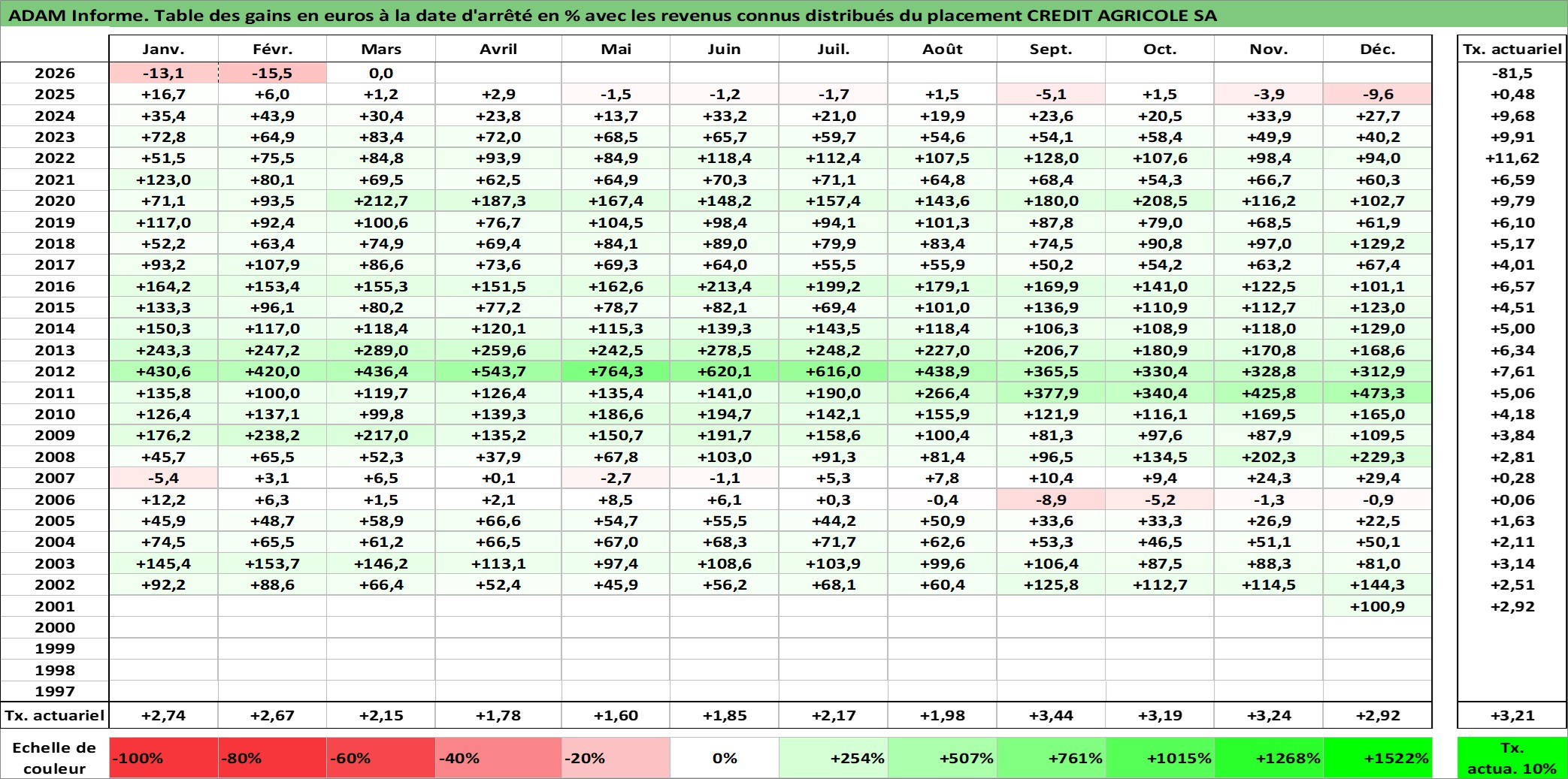Click the 'Oct.' column header

(x=1160, y=49)
